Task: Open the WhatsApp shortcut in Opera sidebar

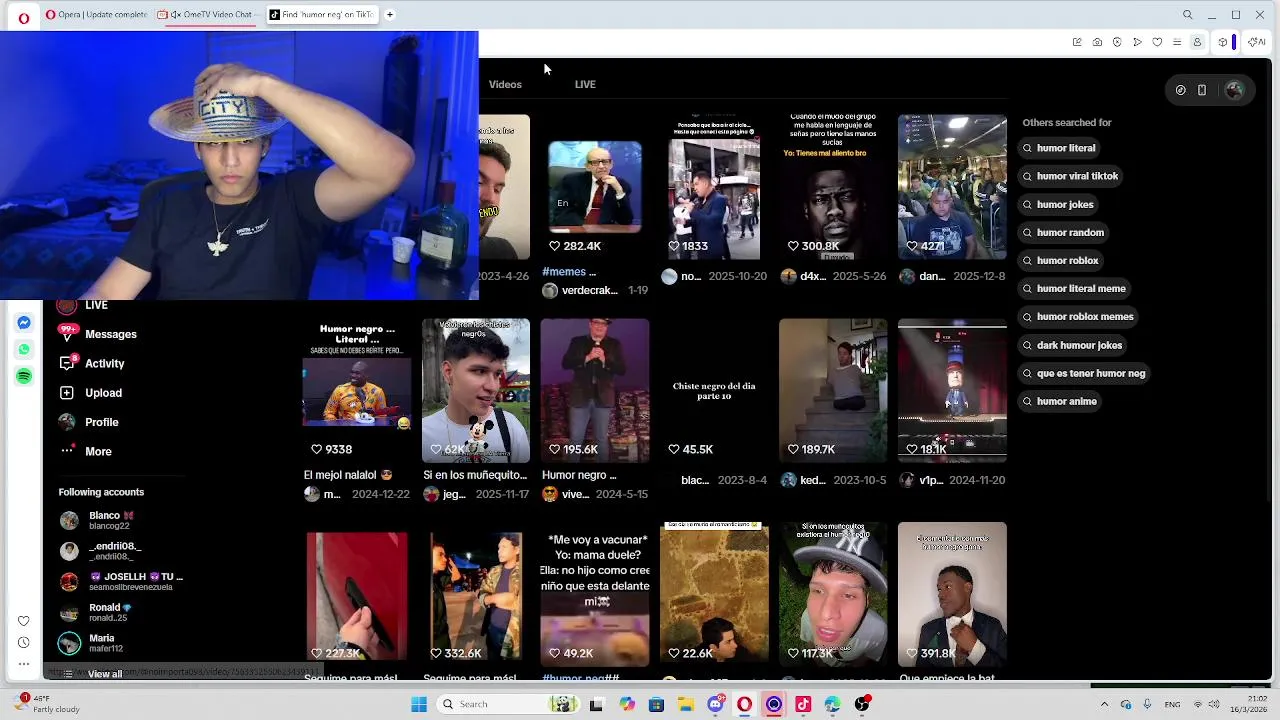Action: 24,349
